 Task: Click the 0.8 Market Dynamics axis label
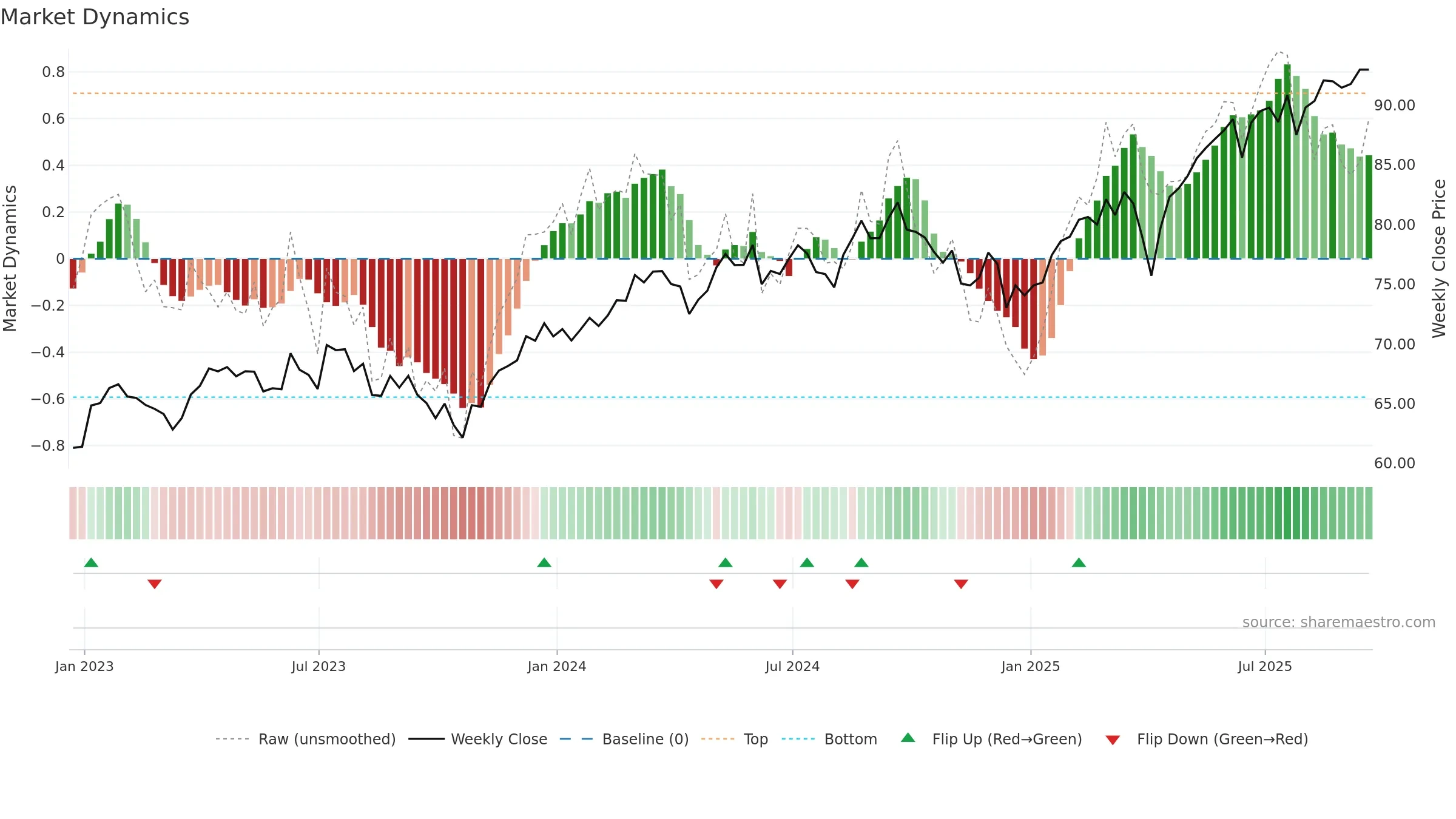[53, 72]
